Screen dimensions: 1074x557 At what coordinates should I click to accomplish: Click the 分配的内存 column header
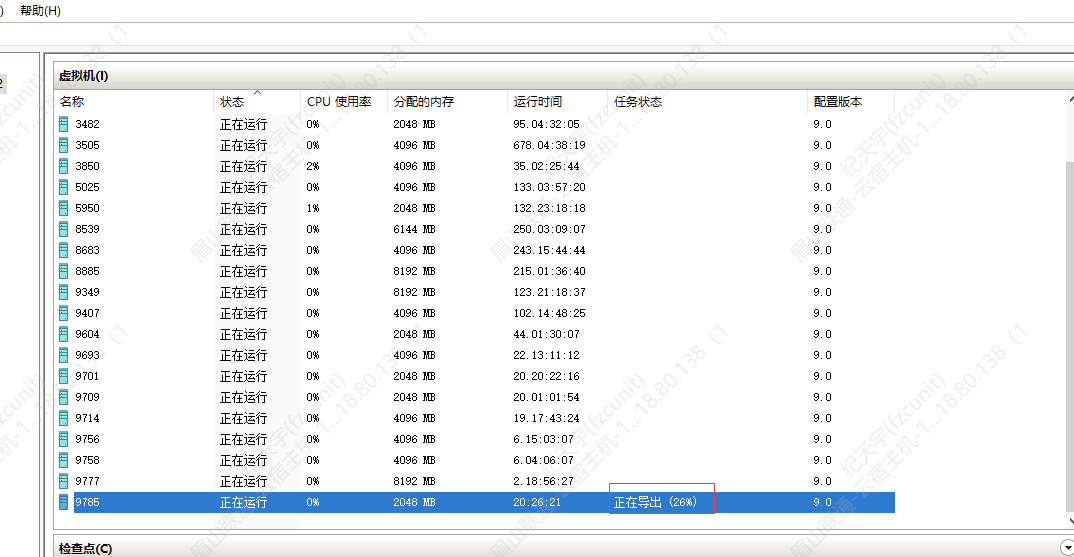(x=423, y=102)
